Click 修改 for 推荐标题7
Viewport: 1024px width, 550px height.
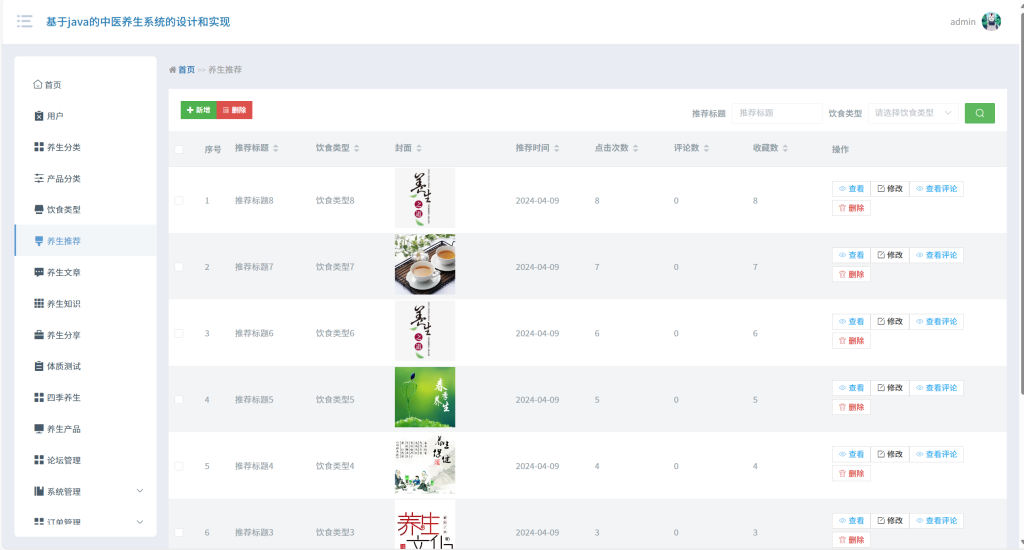point(889,255)
